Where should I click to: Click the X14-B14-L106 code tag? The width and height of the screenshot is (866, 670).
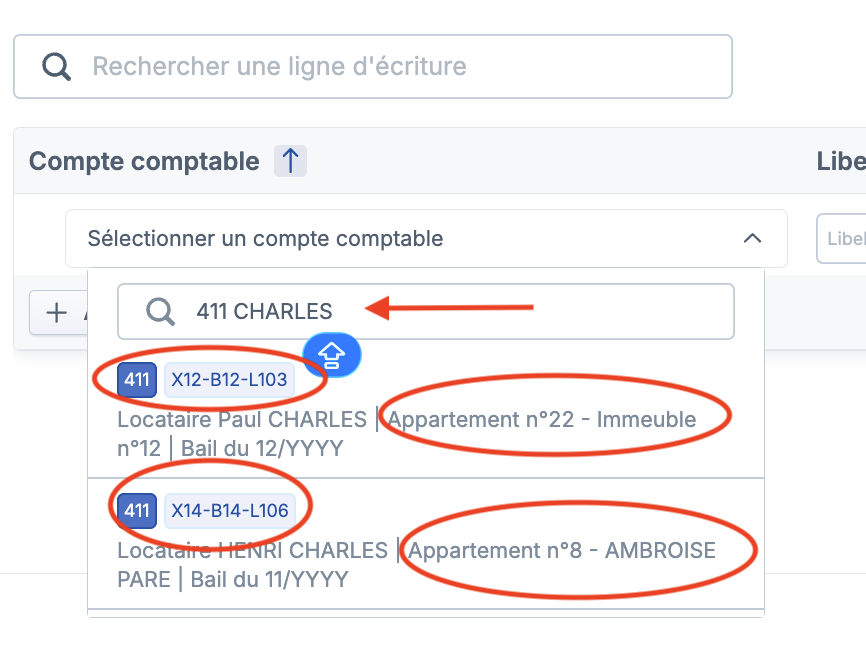(230, 511)
